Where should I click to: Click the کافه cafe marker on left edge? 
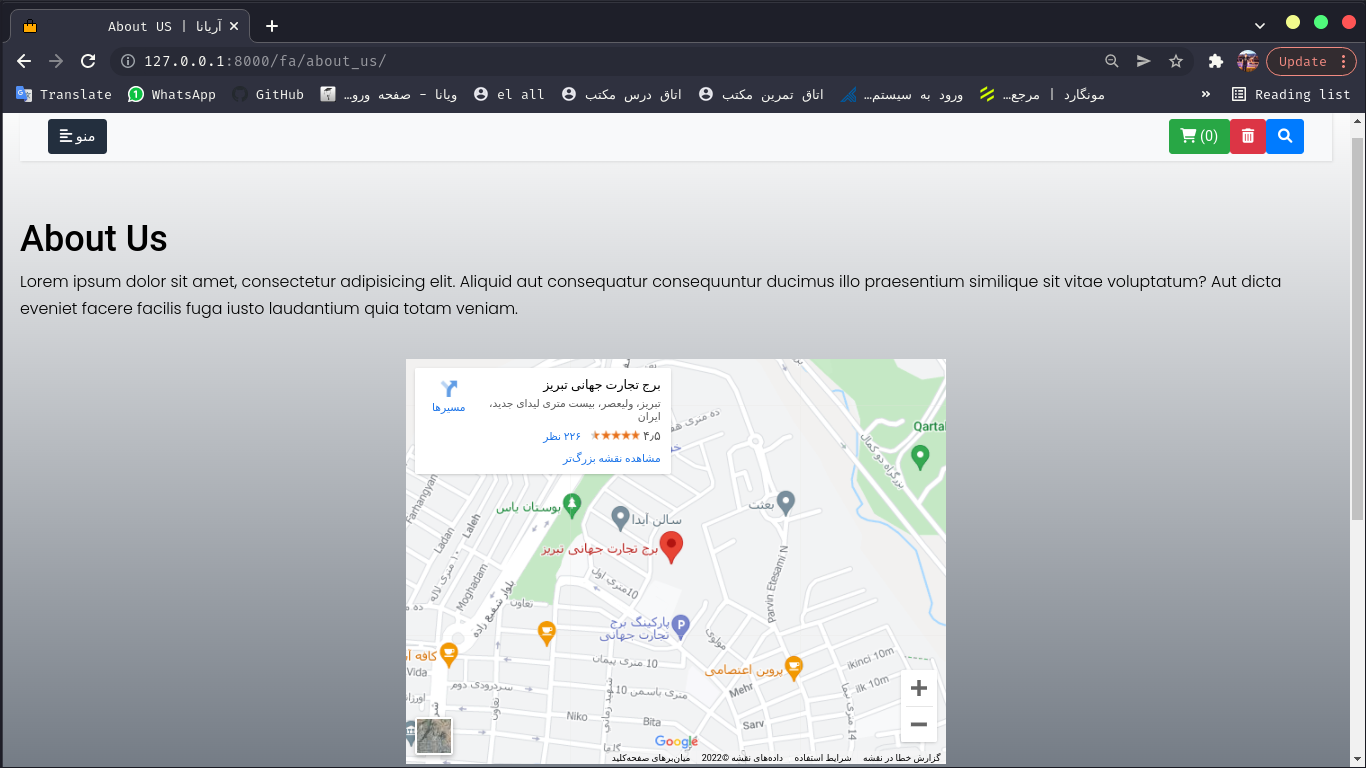click(x=449, y=655)
